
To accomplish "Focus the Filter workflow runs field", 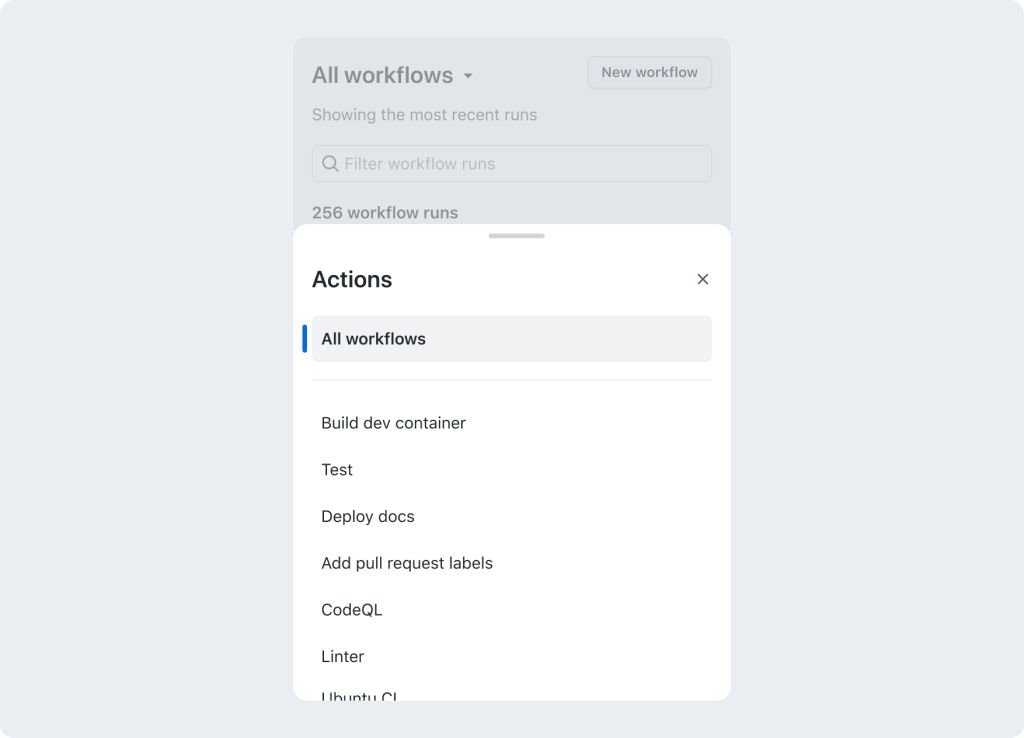I will pos(520,164).
